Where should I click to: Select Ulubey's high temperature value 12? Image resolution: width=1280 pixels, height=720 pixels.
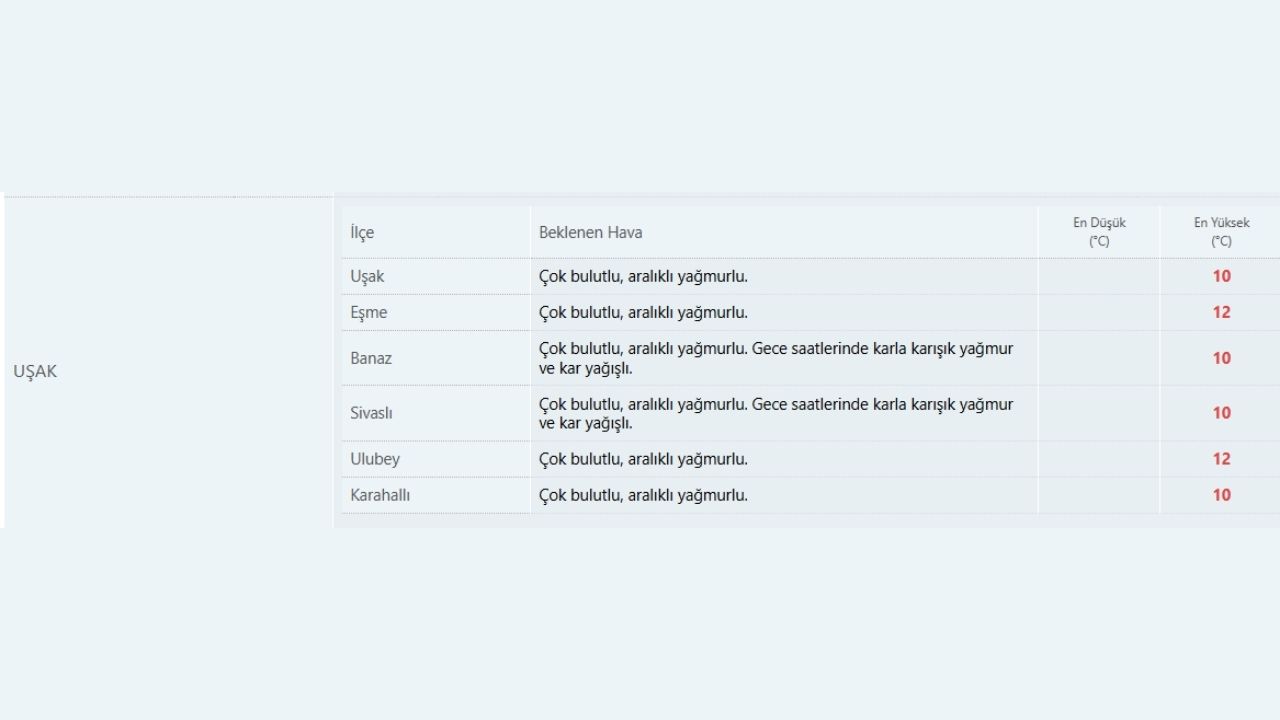tap(1221, 459)
